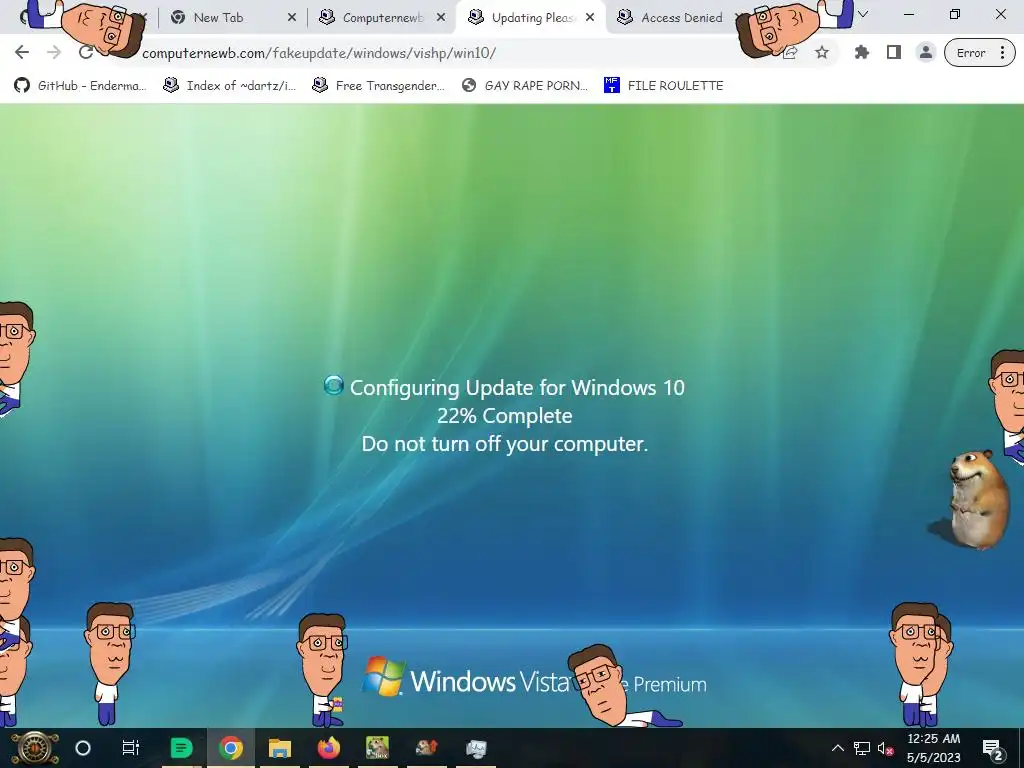The image size is (1024, 768).
Task: Reload the current page
Action: (86, 52)
